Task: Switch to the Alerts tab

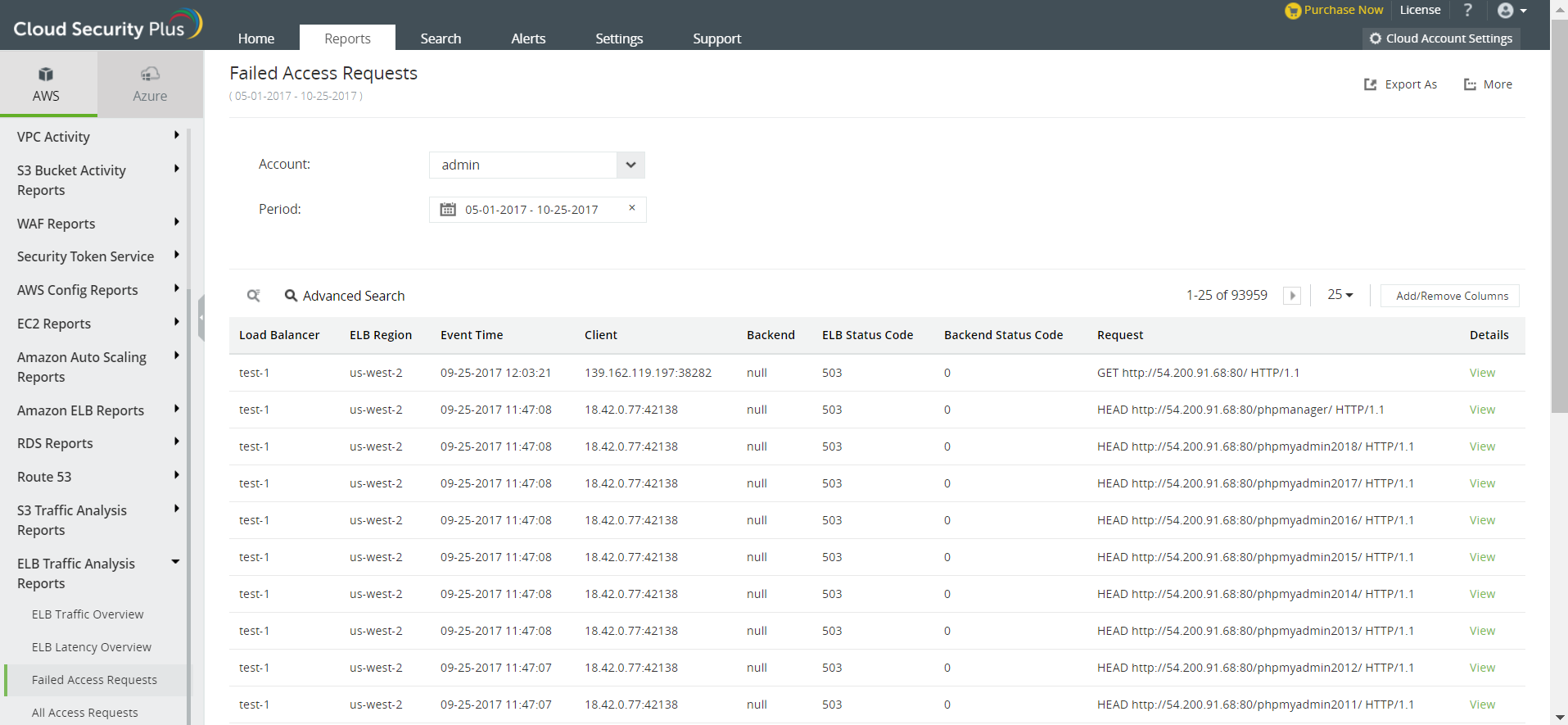Action: coord(528,39)
